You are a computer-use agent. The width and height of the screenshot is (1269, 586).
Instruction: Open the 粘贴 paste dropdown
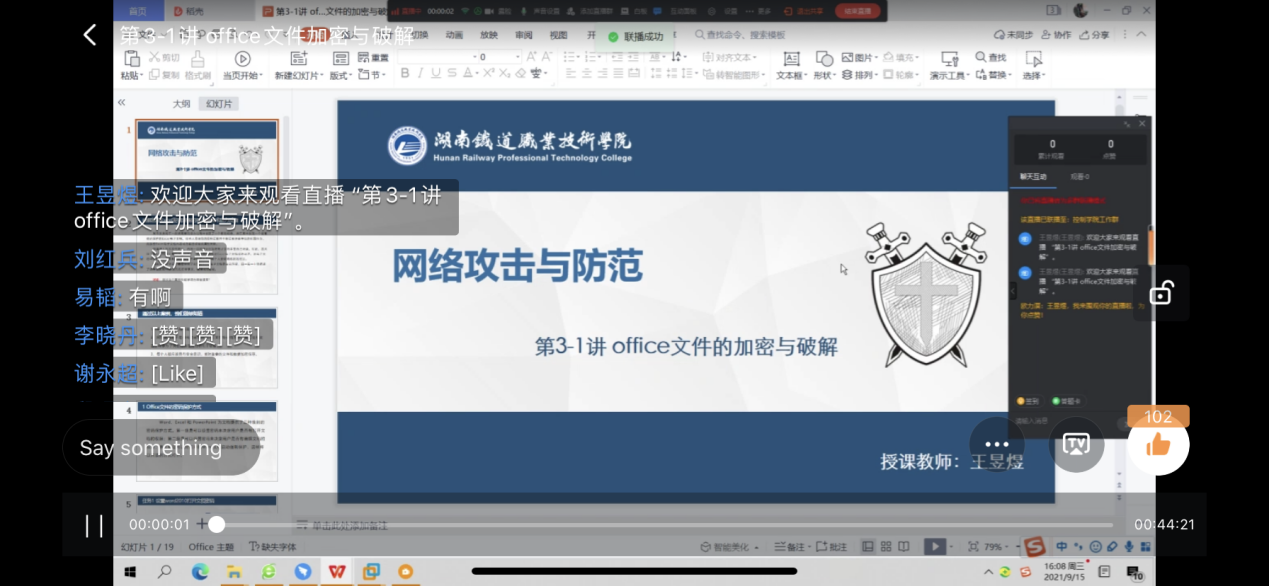pos(132,75)
